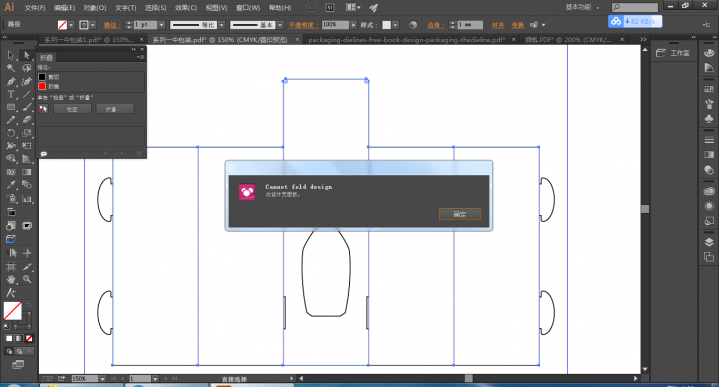The image size is (719, 387).
Task: Confirm the Cannot fold design dialog
Action: click(x=460, y=214)
